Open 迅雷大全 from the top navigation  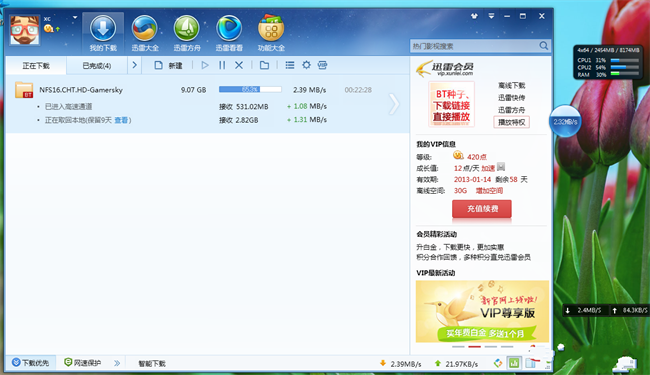click(145, 33)
